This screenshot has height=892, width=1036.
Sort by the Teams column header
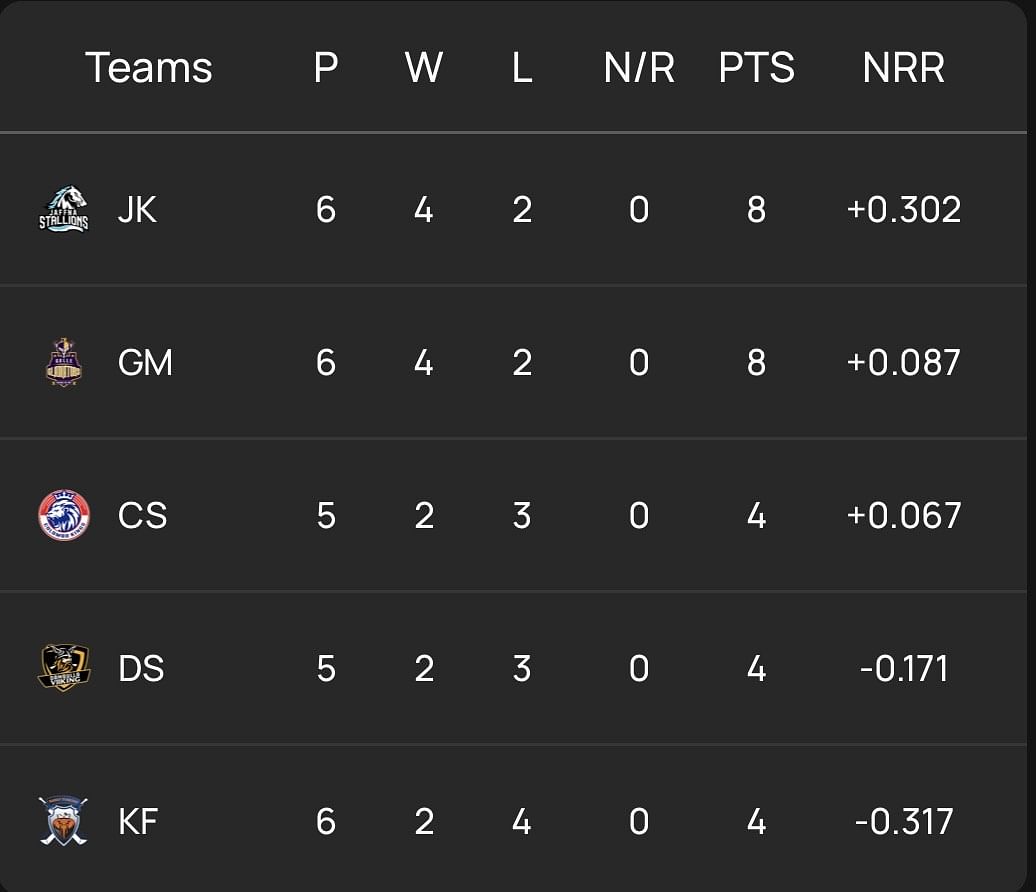(149, 68)
